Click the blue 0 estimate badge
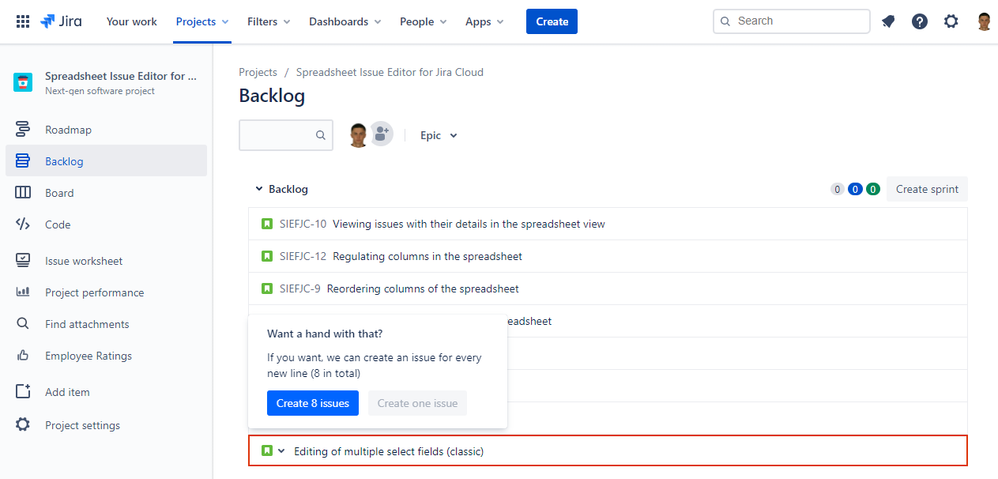The image size is (998, 479). [855, 189]
